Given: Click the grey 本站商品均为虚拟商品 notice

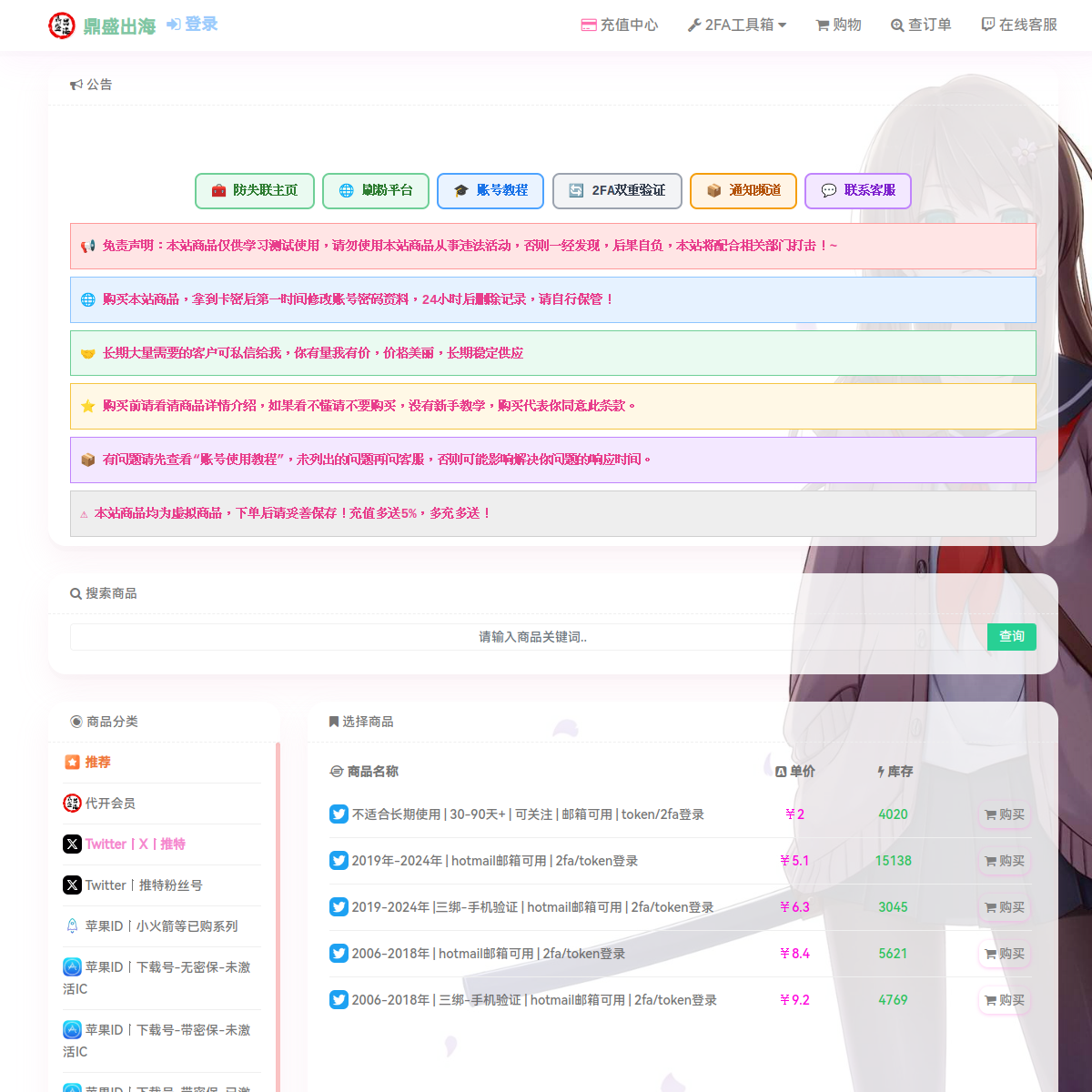Looking at the screenshot, I should (x=553, y=513).
